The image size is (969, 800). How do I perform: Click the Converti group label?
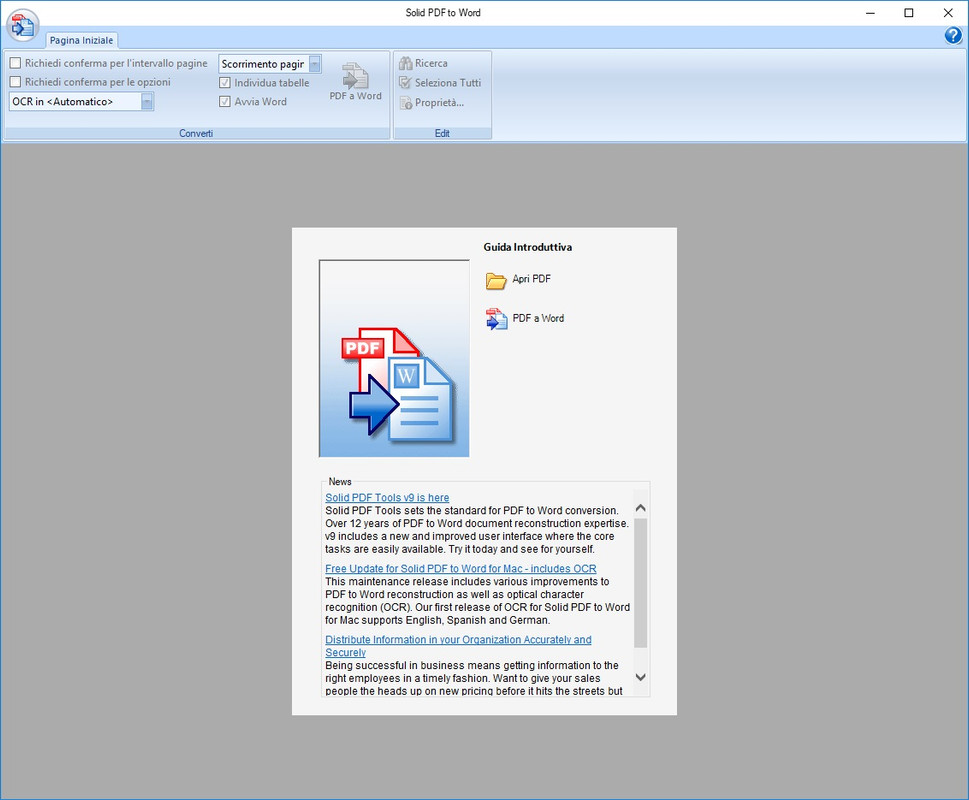196,133
